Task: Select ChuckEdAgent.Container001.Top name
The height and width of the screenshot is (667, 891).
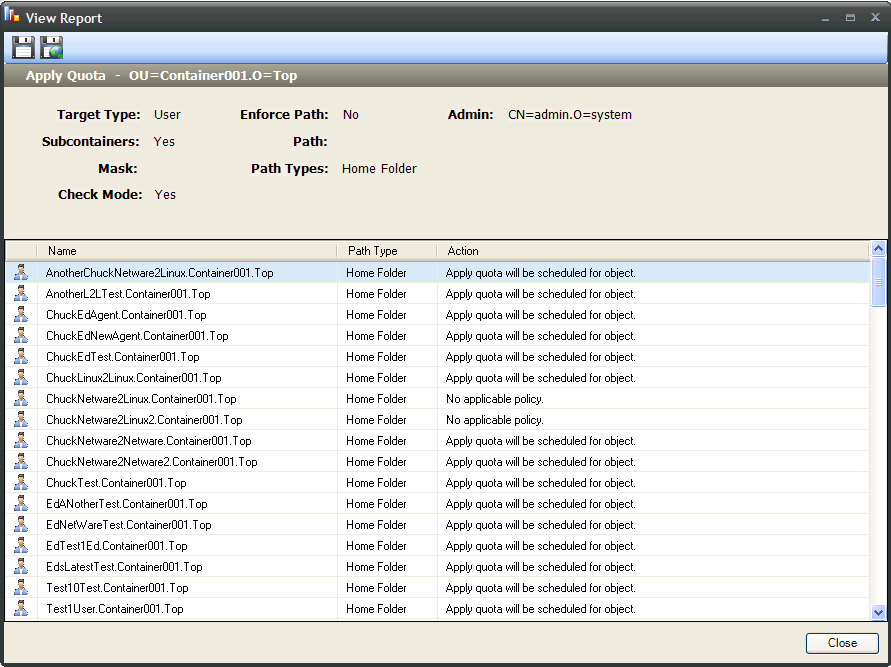Action: [x=126, y=315]
